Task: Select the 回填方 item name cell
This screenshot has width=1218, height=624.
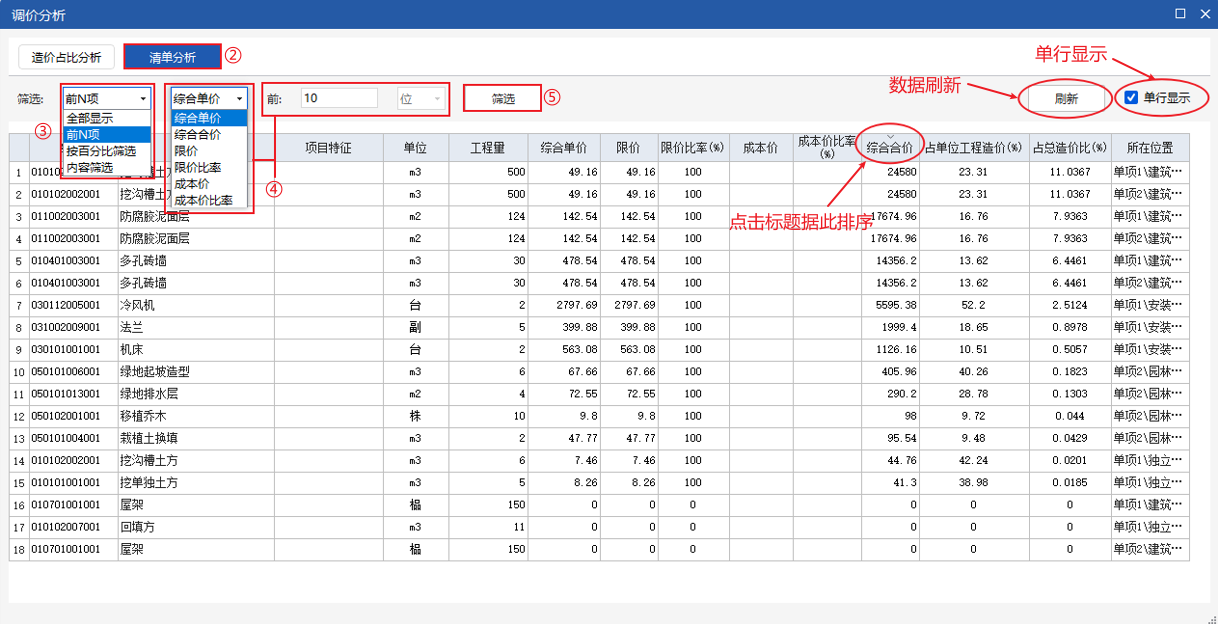Action: tap(195, 527)
